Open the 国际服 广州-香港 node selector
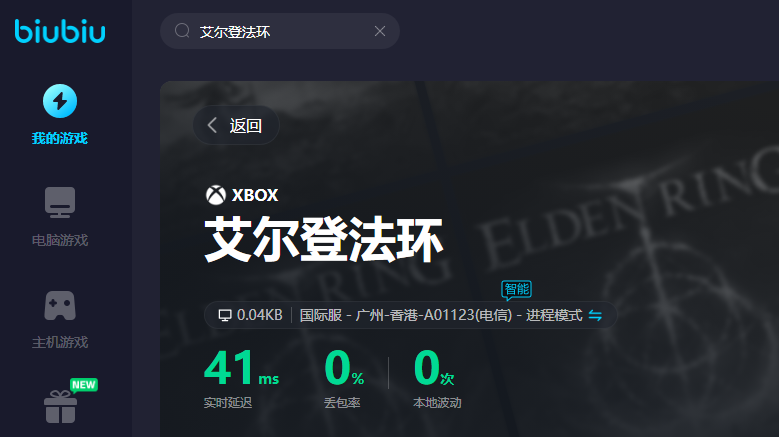This screenshot has width=779, height=437. coord(441,315)
